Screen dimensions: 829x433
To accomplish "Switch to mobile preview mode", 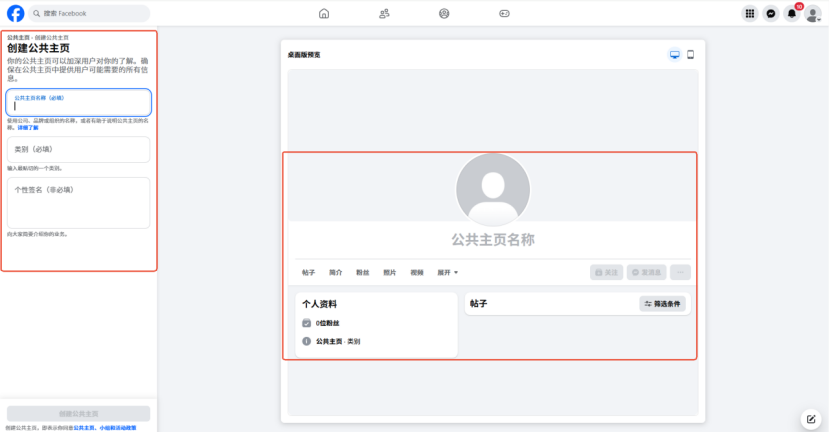I will [690, 54].
